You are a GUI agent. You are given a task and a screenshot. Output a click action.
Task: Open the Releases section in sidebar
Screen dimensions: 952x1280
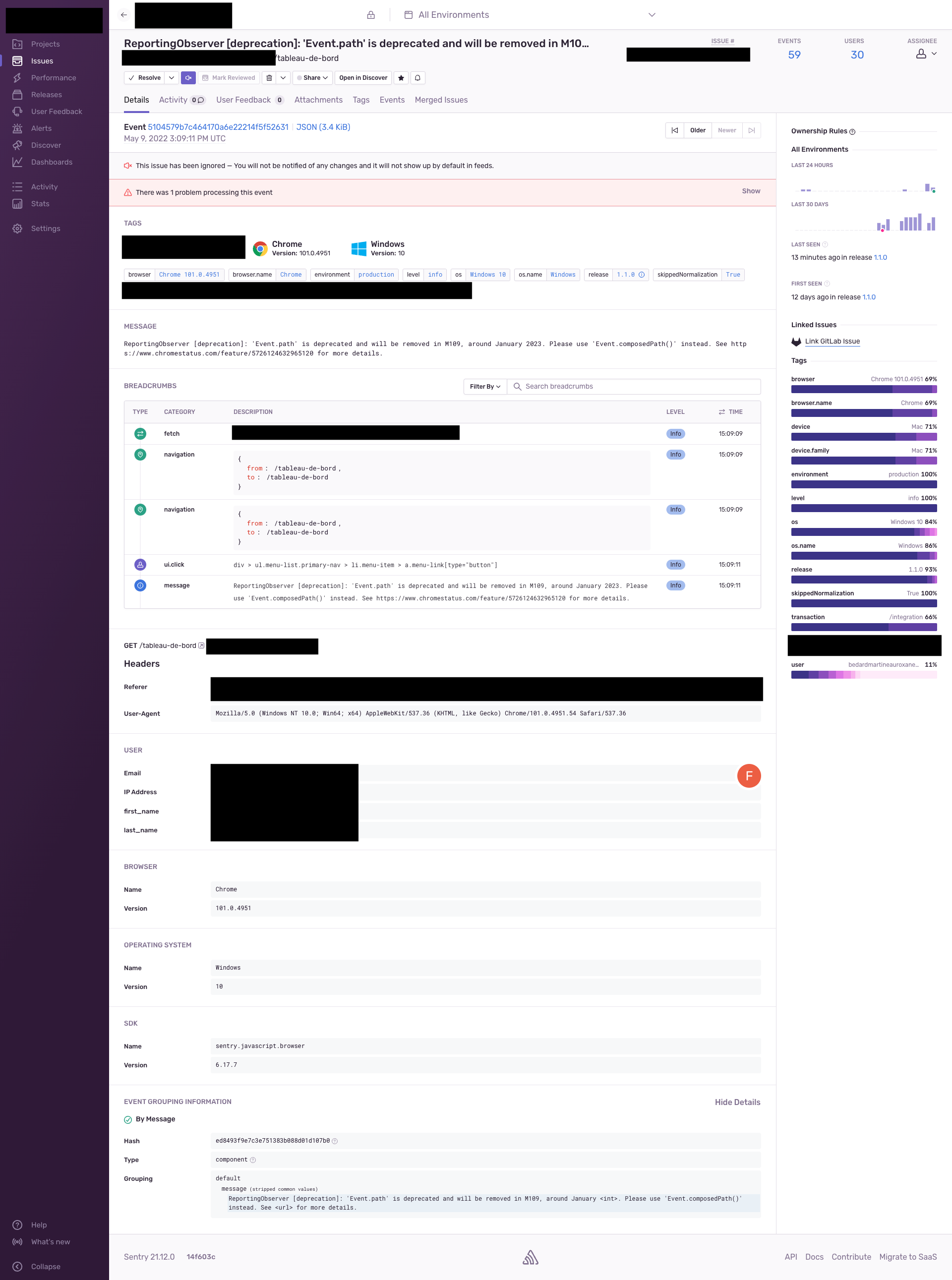click(x=46, y=95)
